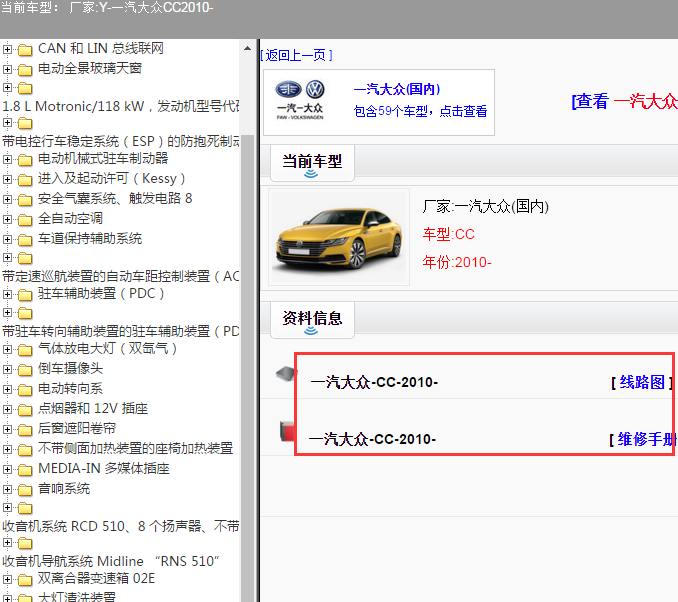
Task: Click the 年份:2010- text
Action: pos(457,262)
